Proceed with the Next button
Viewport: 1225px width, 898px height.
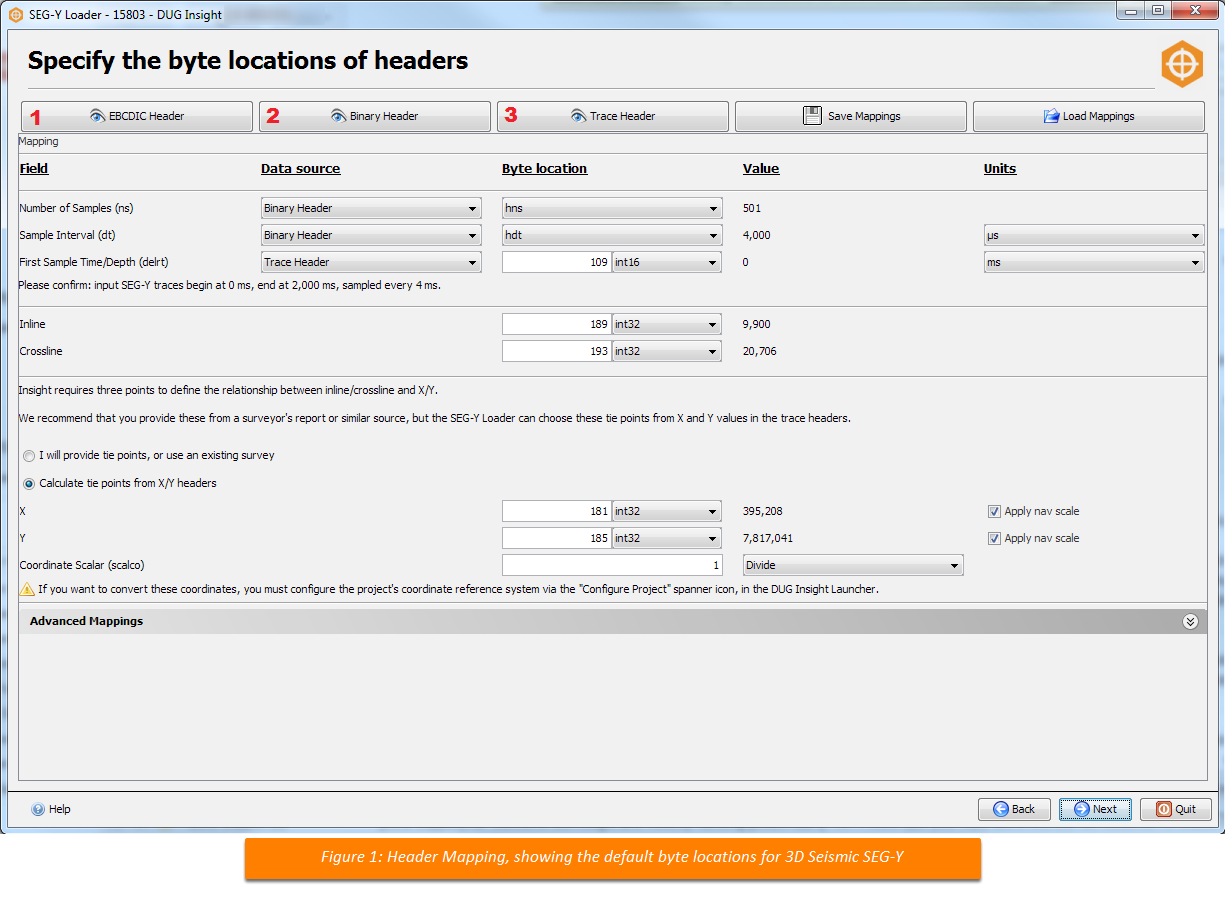coord(1096,809)
